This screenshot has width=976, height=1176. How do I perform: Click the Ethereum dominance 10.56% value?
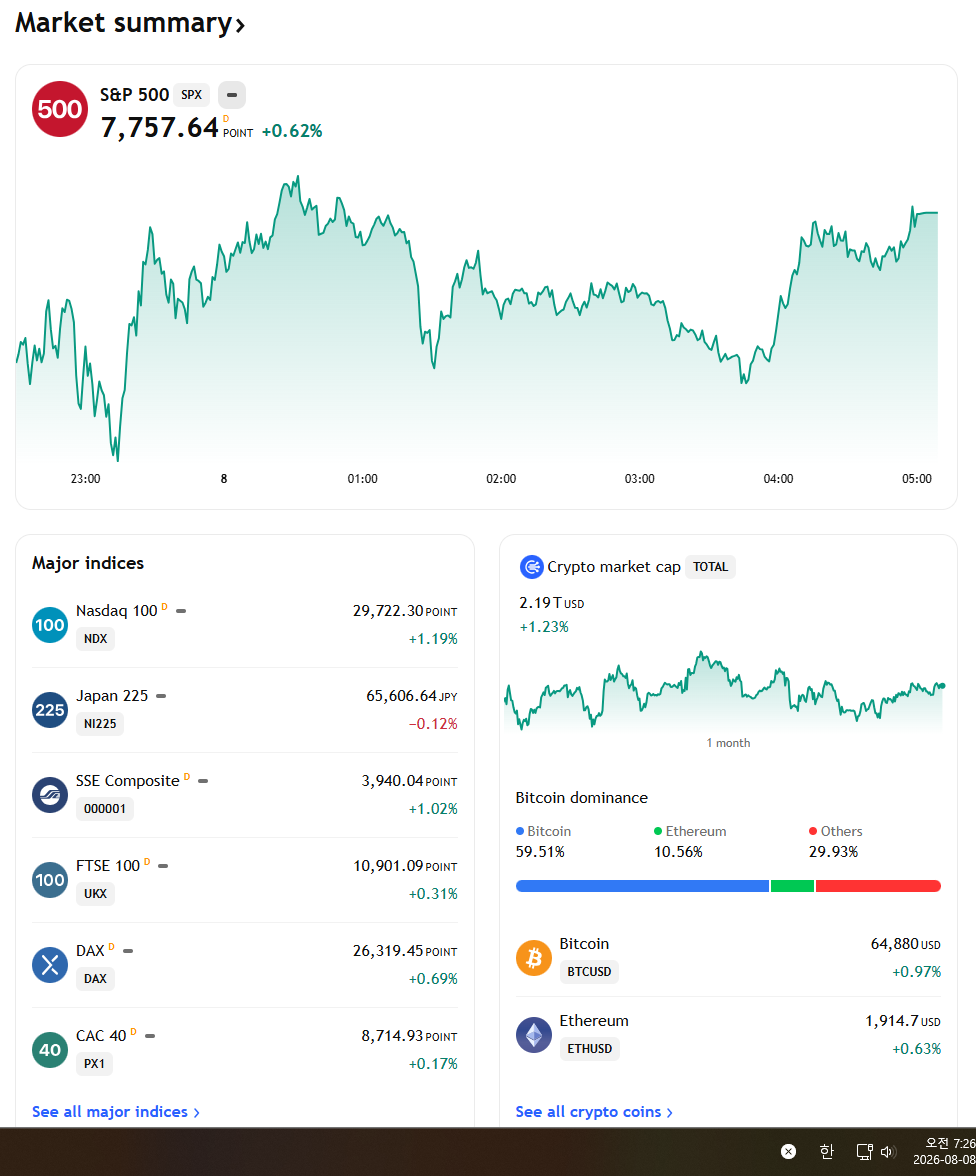pos(678,852)
